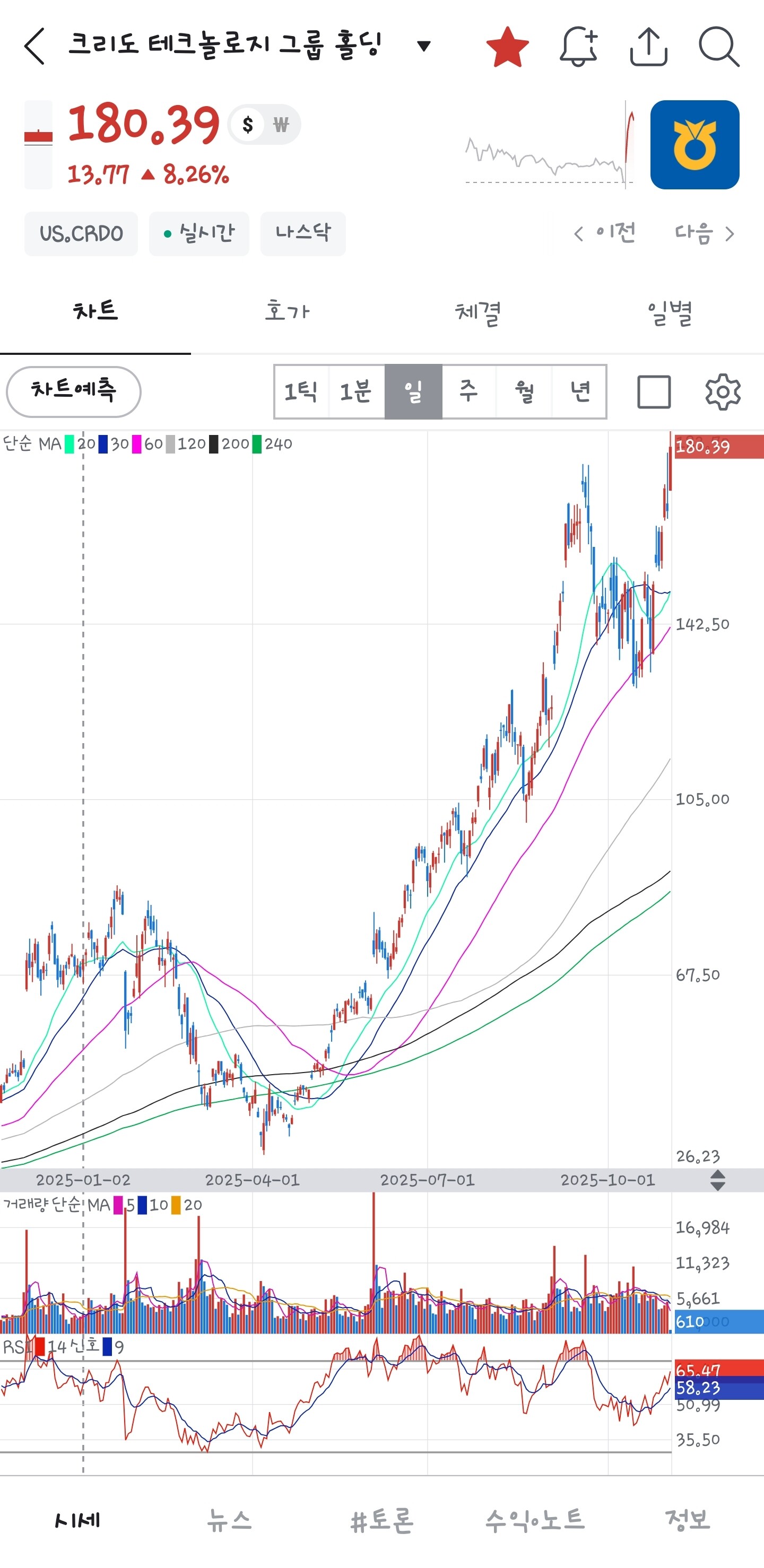Screen dimensions: 764x1568
Task: Add a price alert with the bell icon
Action: click(578, 46)
